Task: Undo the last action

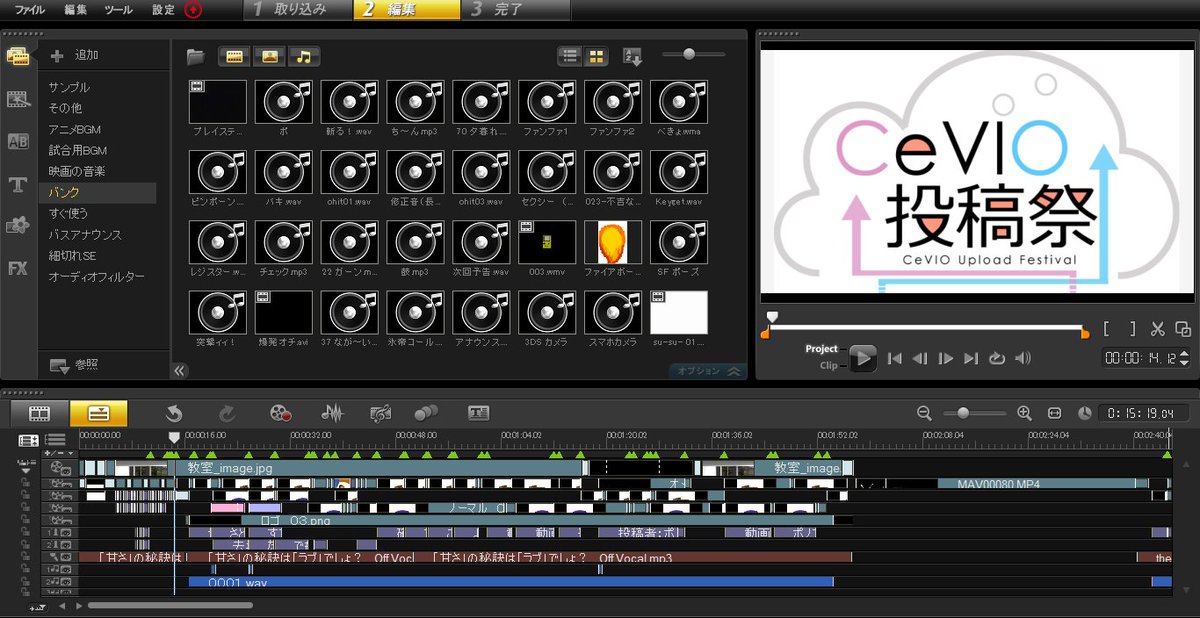Action: 174,412
